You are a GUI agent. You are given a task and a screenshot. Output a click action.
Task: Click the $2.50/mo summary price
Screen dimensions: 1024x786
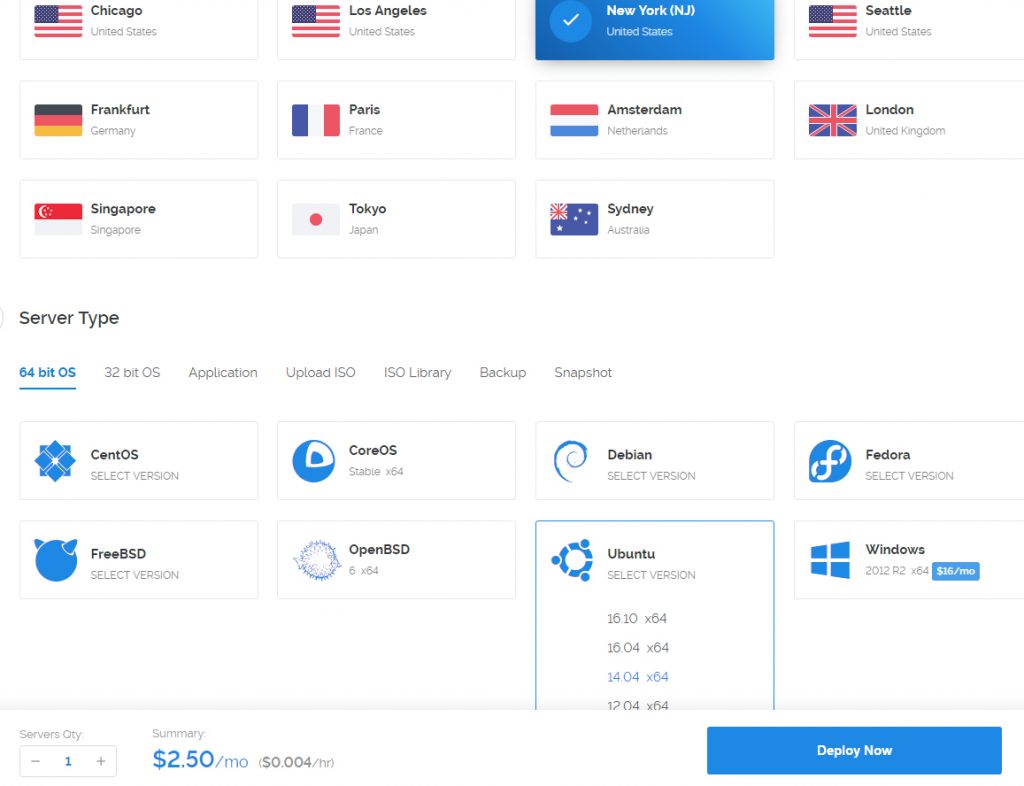[200, 759]
